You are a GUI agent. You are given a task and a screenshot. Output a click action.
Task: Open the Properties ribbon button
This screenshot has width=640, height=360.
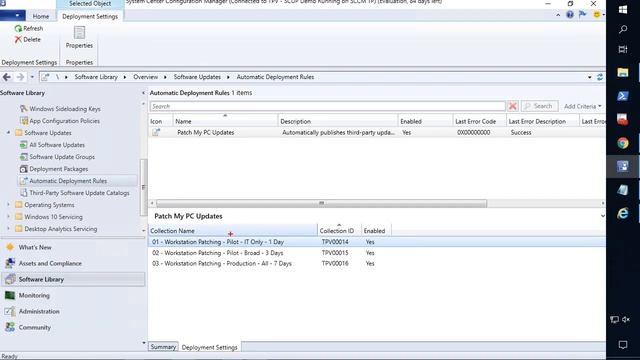click(79, 38)
